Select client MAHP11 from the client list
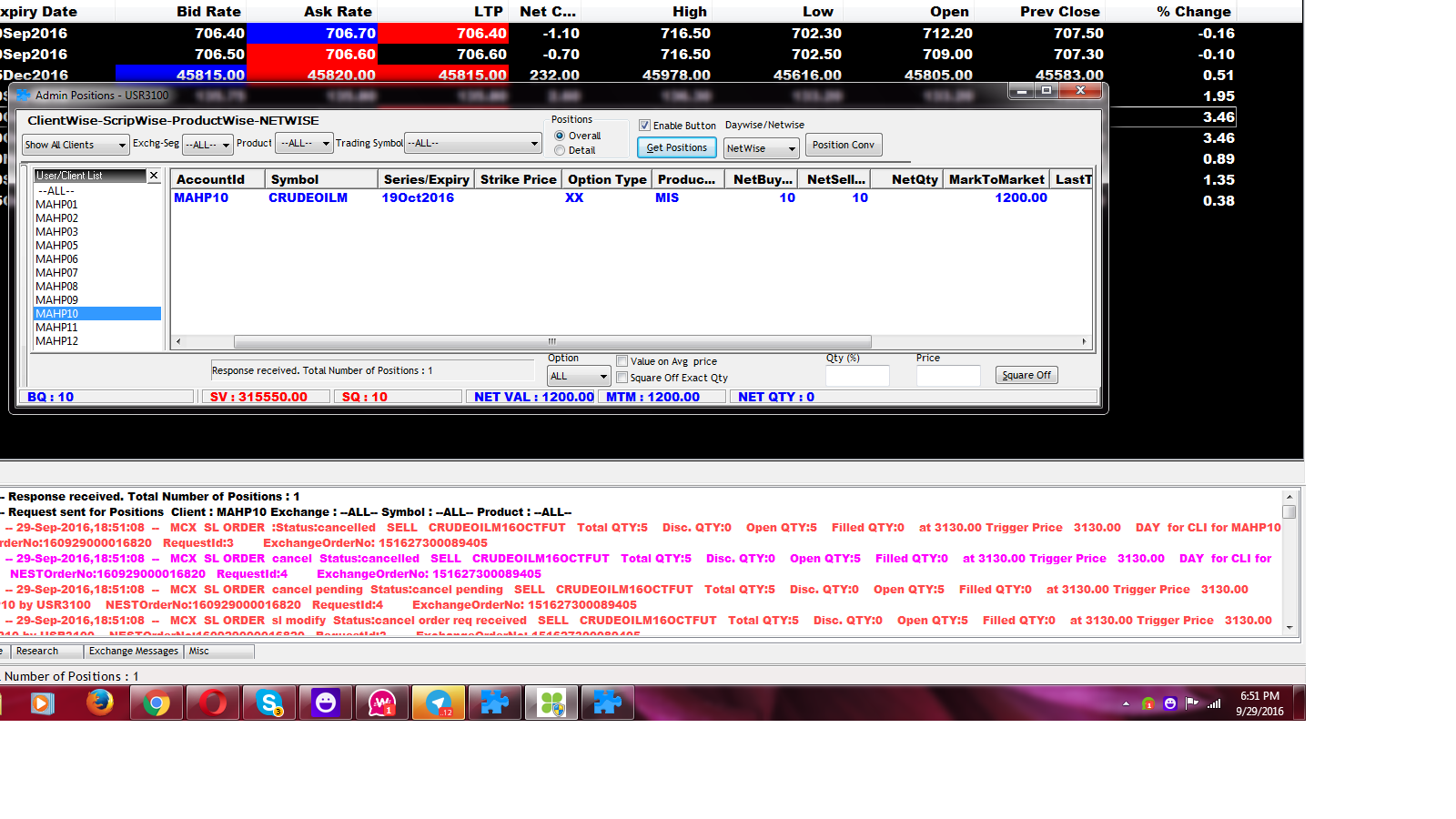Image resolution: width=1456 pixels, height=819 pixels. 55,327
